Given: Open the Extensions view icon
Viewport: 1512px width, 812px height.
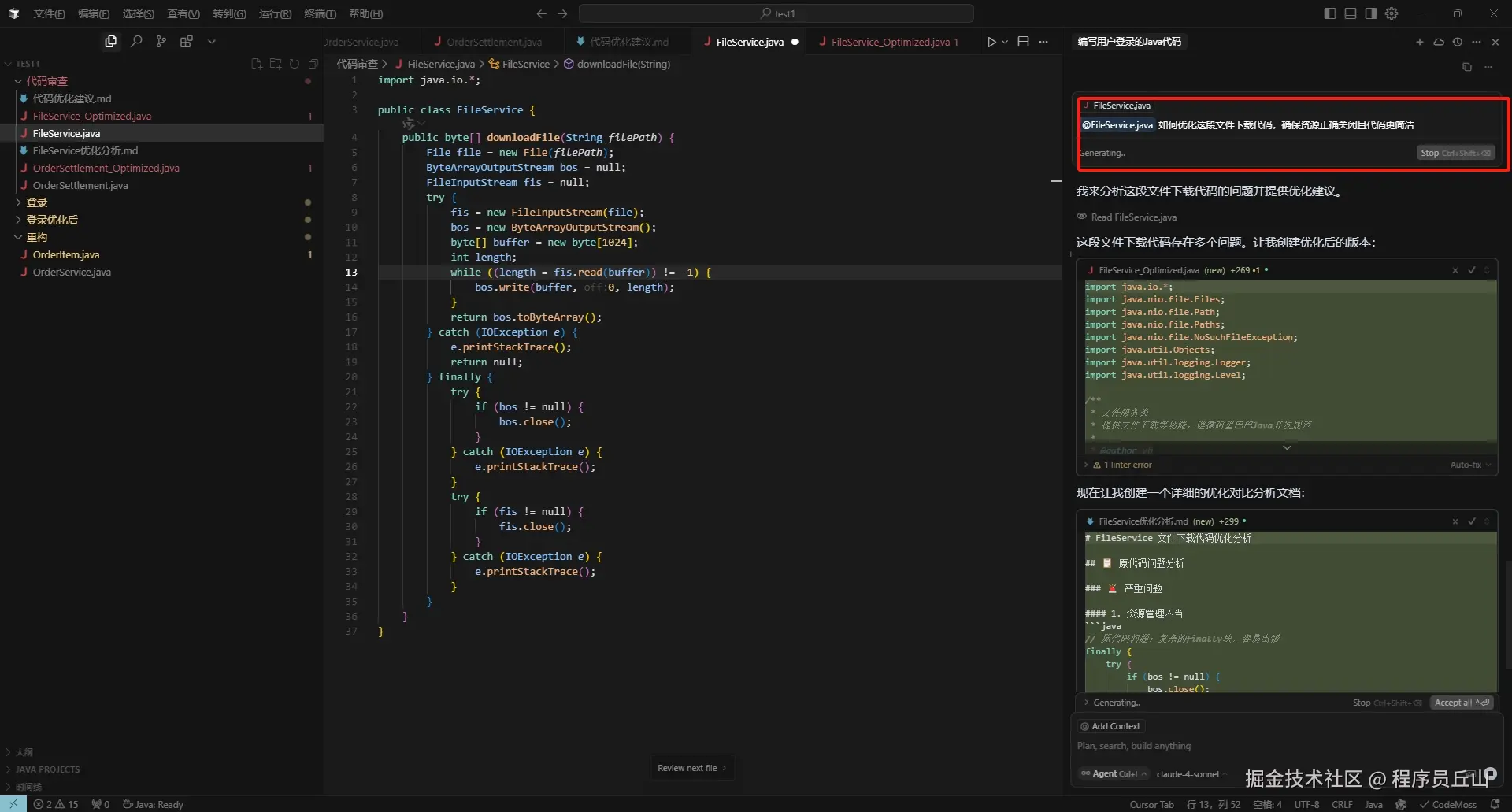Looking at the screenshot, I should (x=187, y=42).
